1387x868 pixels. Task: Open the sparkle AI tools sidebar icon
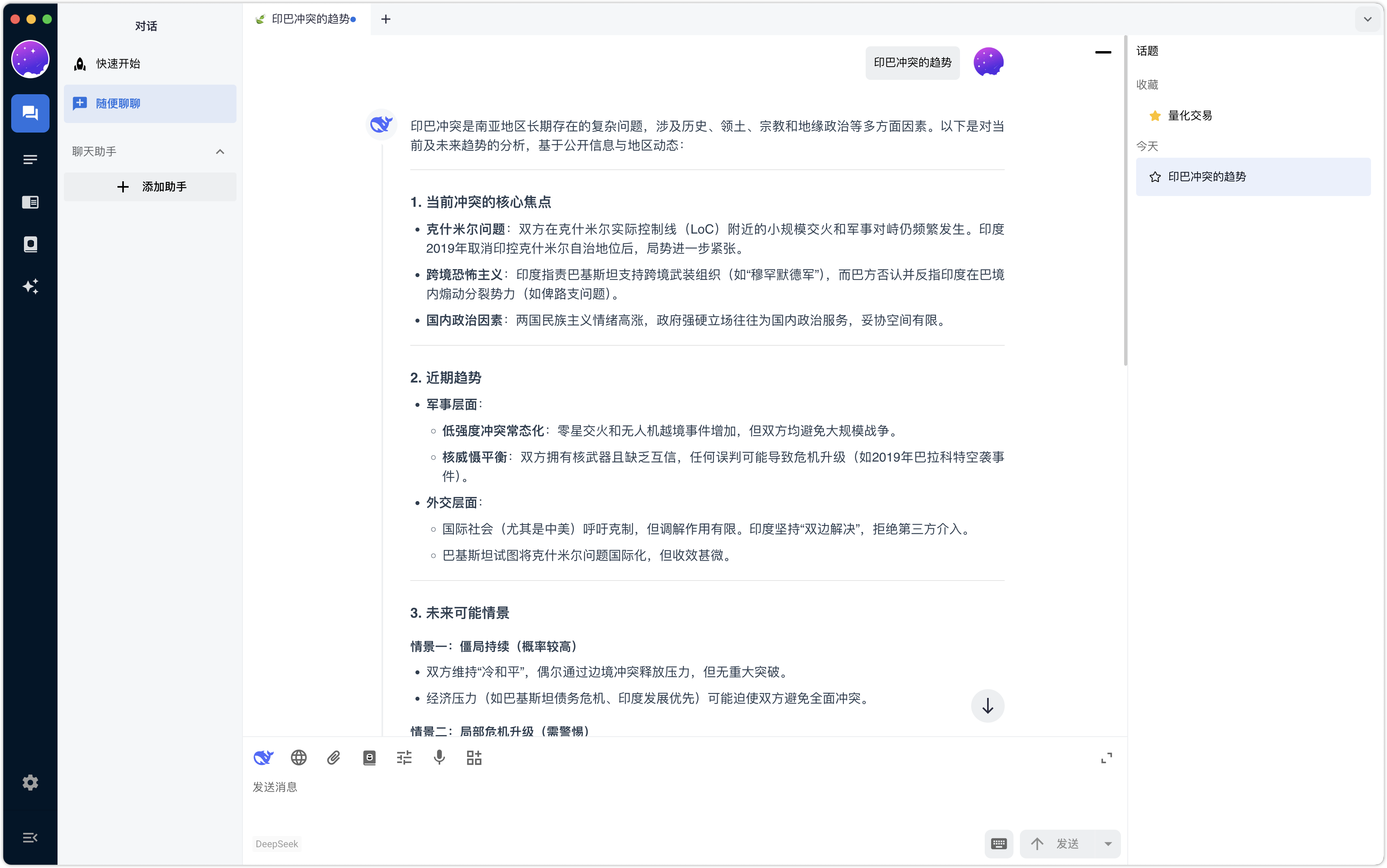(x=30, y=286)
